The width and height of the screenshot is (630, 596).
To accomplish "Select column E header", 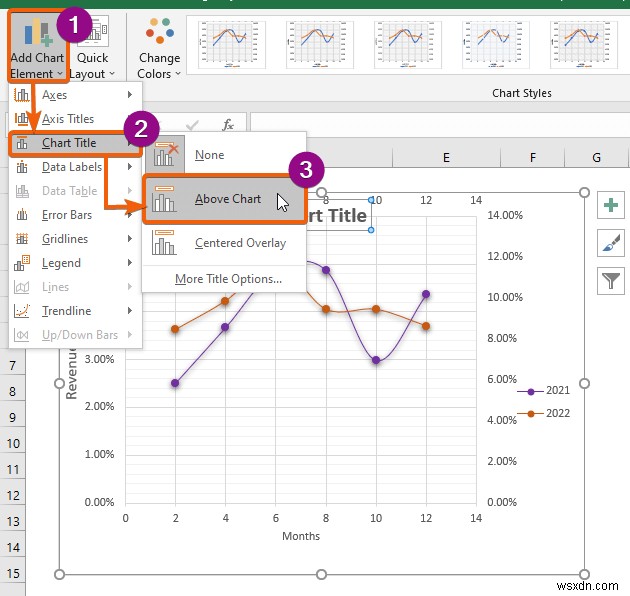I will [446, 158].
